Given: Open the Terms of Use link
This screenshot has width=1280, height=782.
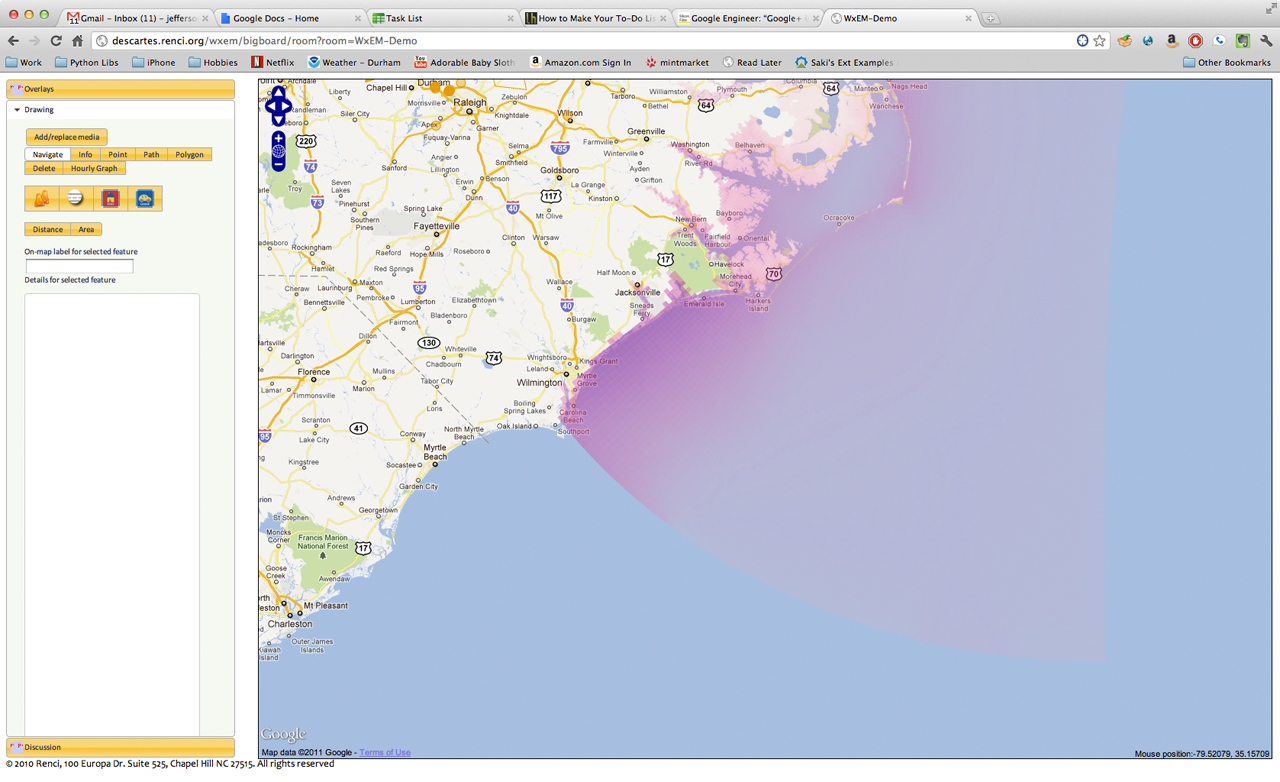Looking at the screenshot, I should click(385, 753).
